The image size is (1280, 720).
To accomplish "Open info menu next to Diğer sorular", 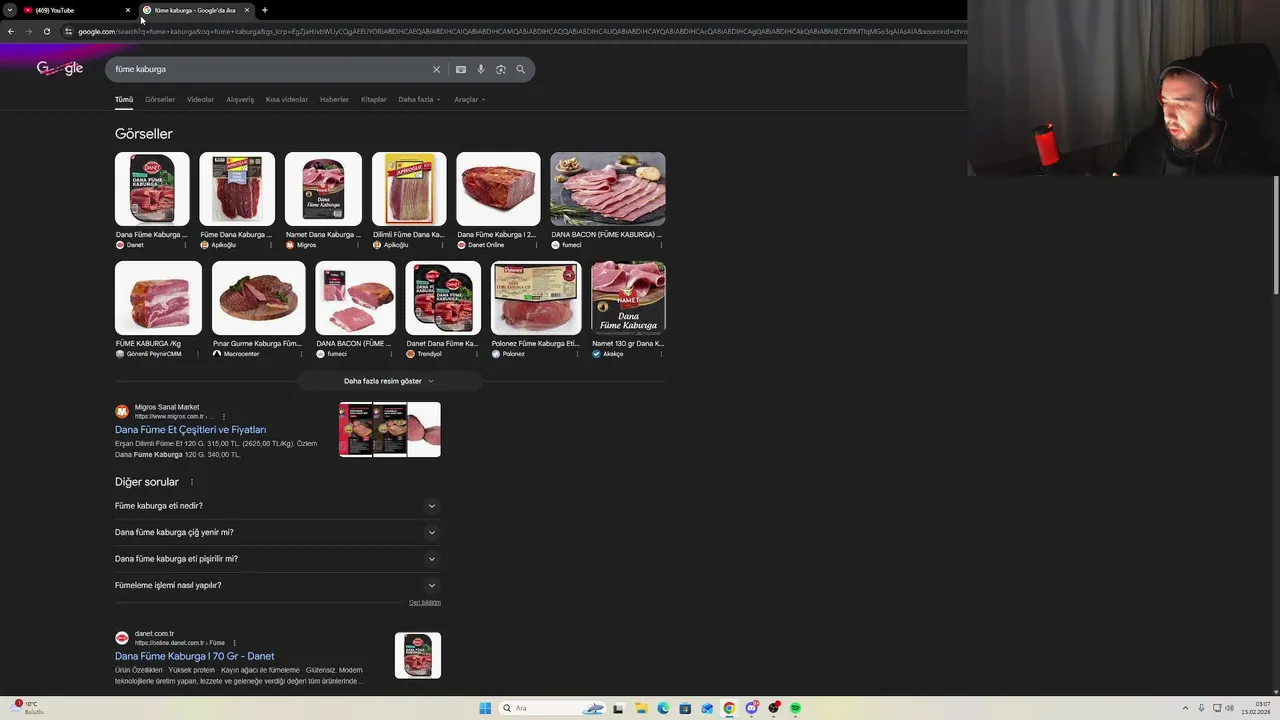I will point(192,482).
